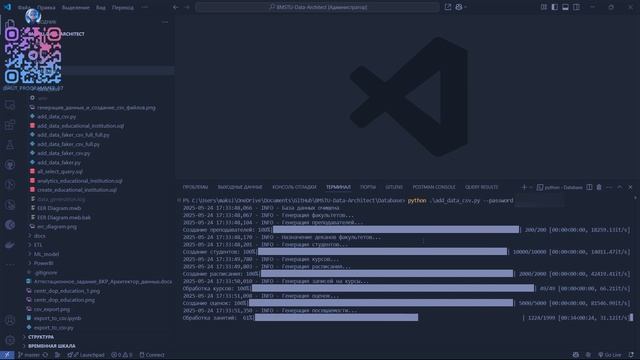Switch to the GITLENS panel tab
This screenshot has height=360, width=640.
tap(394, 187)
